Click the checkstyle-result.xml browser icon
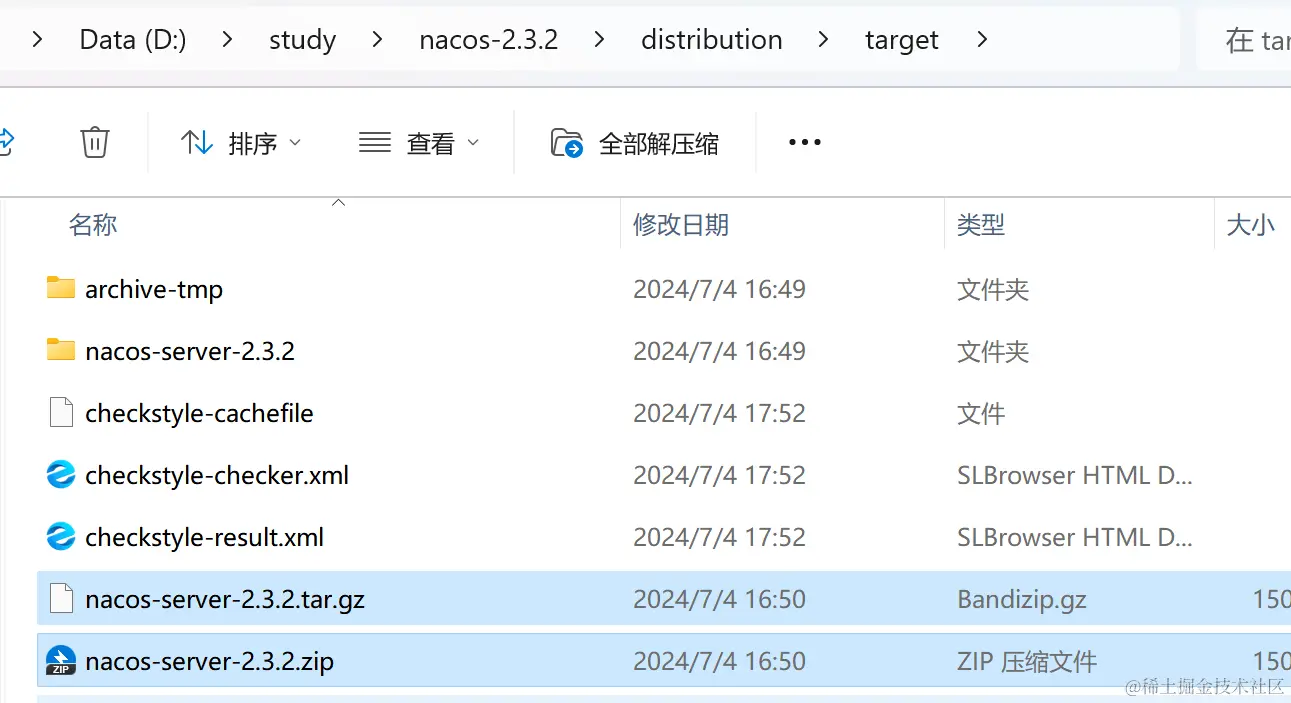Image resolution: width=1291 pixels, height=703 pixels. pos(61,537)
